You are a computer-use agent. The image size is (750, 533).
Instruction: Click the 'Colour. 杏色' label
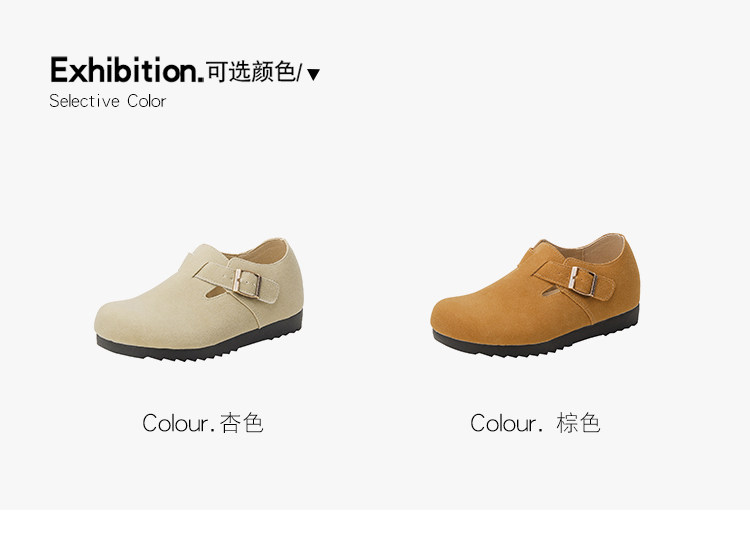pos(203,423)
